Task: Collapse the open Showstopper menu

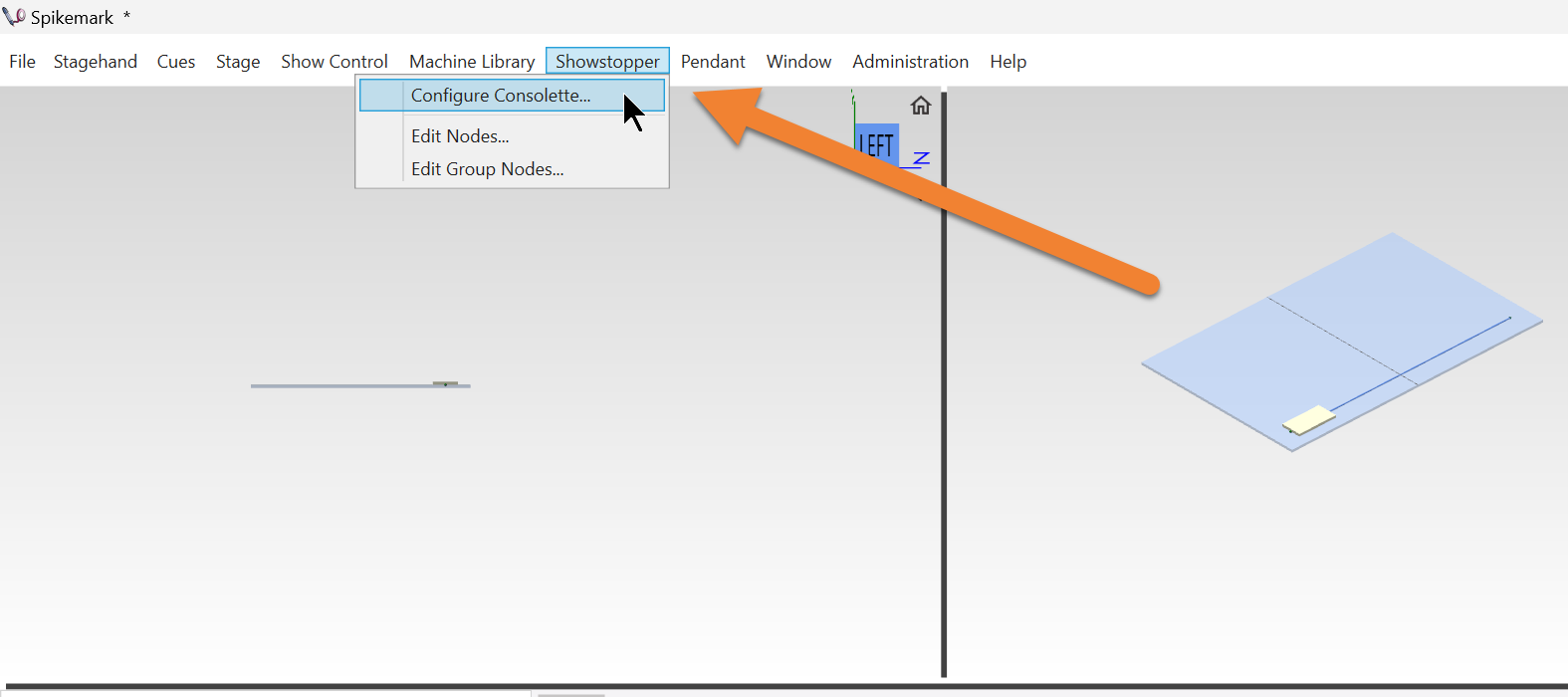Action: tap(607, 62)
